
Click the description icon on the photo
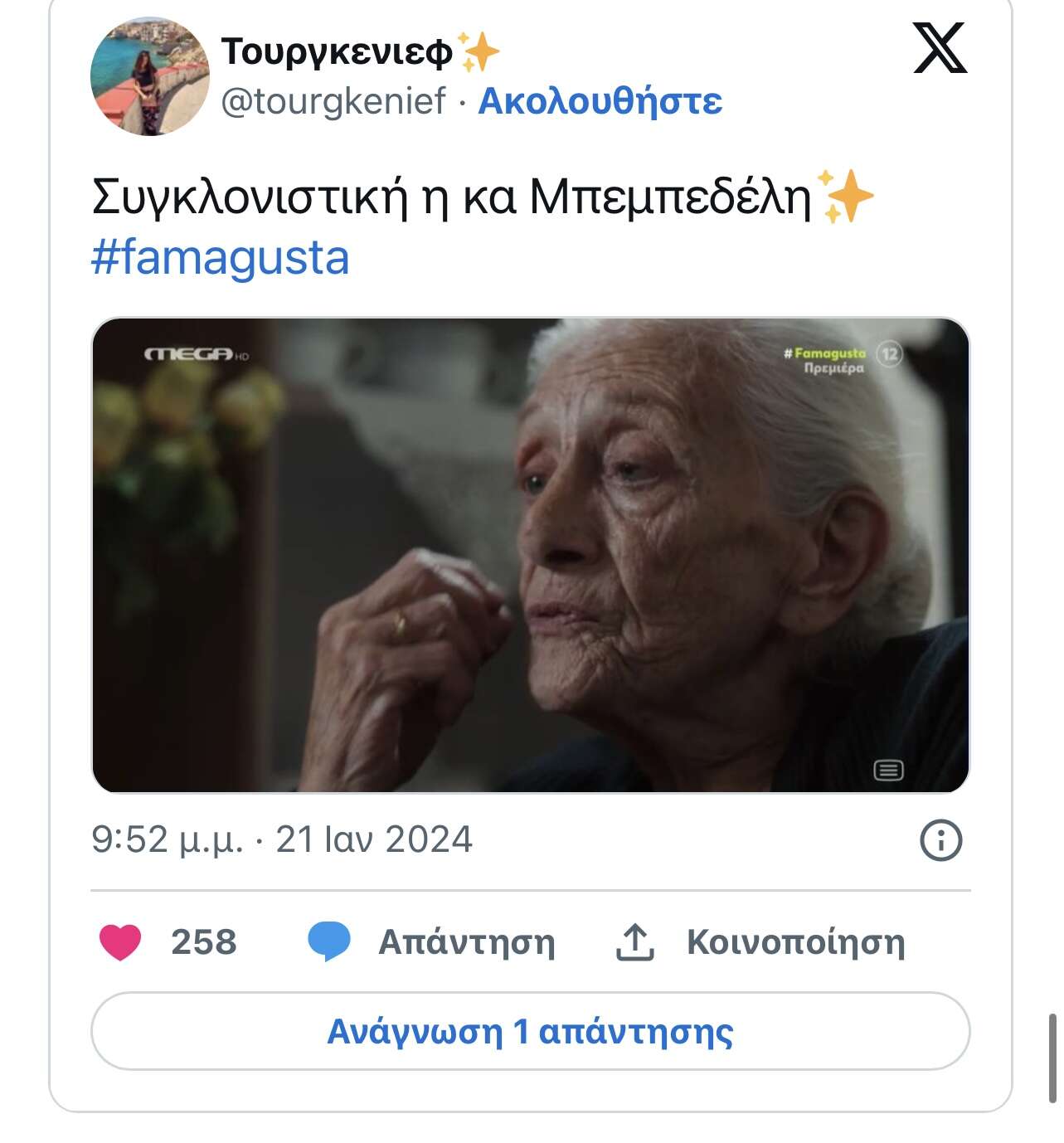coord(888,771)
